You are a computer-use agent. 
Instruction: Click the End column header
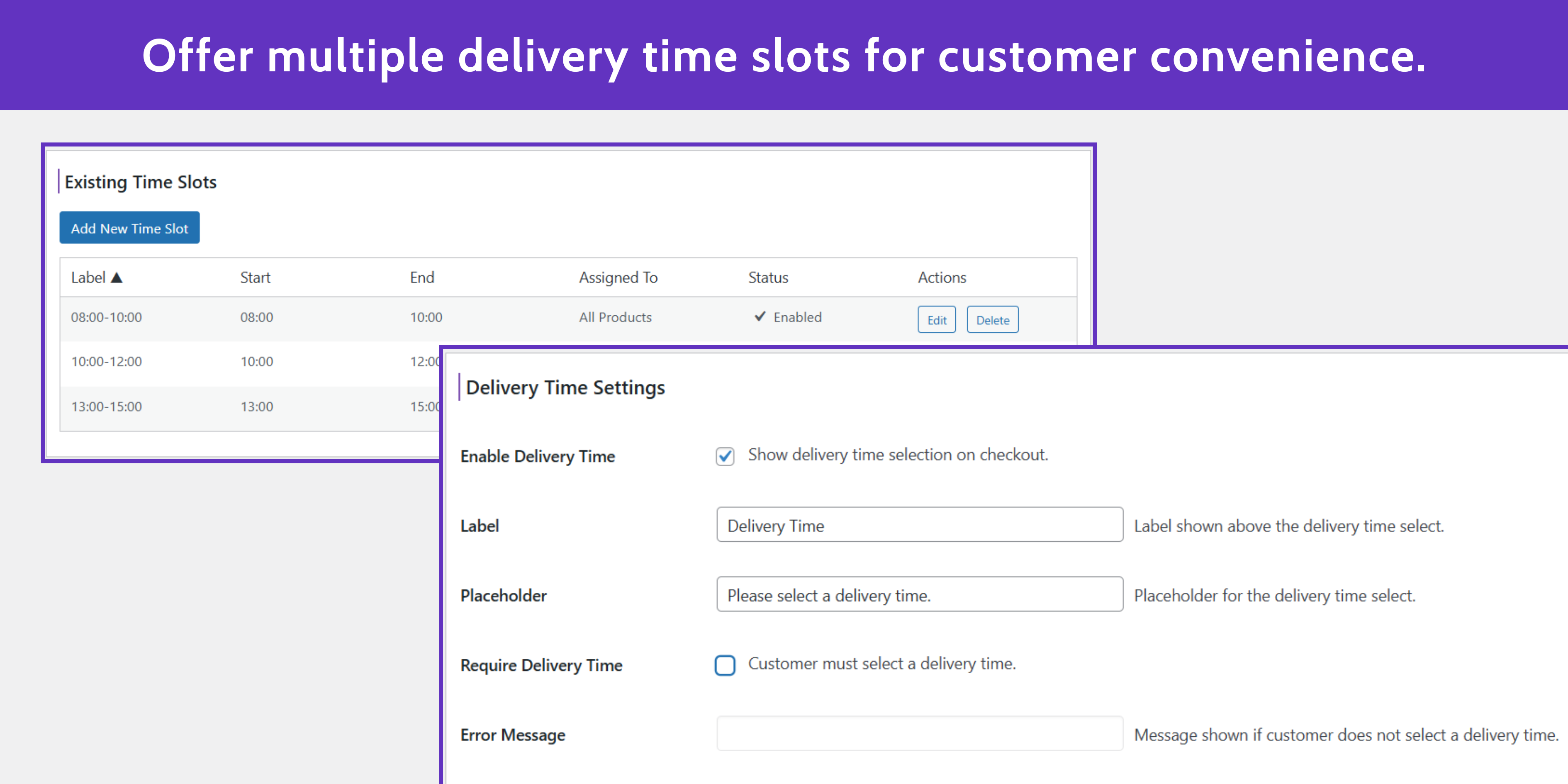pyautogui.click(x=422, y=277)
